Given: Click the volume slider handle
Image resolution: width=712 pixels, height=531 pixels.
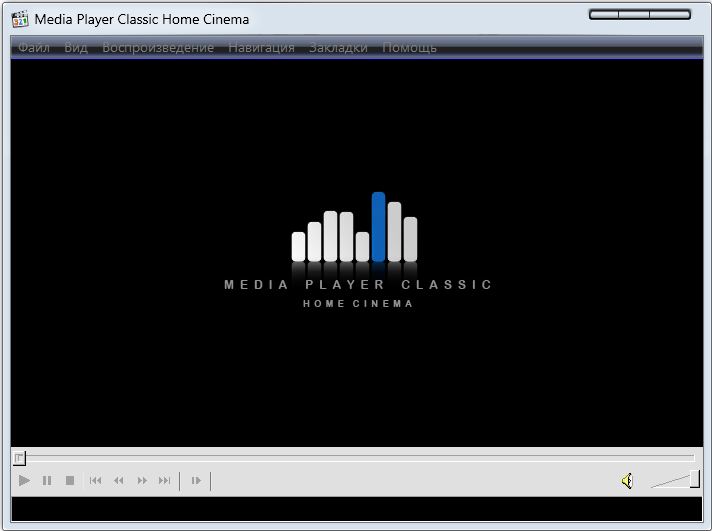Looking at the screenshot, I should pos(695,479).
